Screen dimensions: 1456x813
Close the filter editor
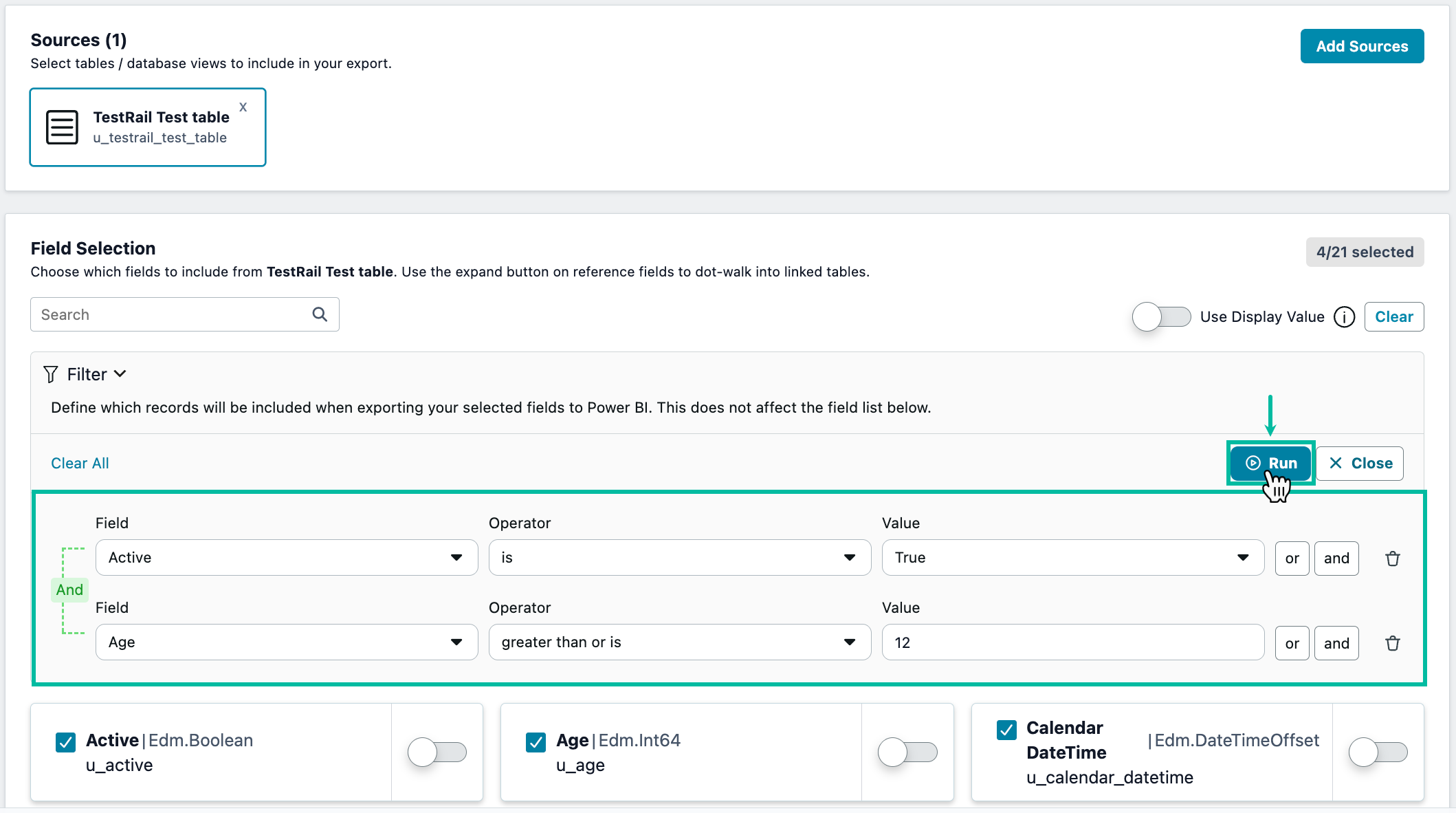[x=1360, y=464]
